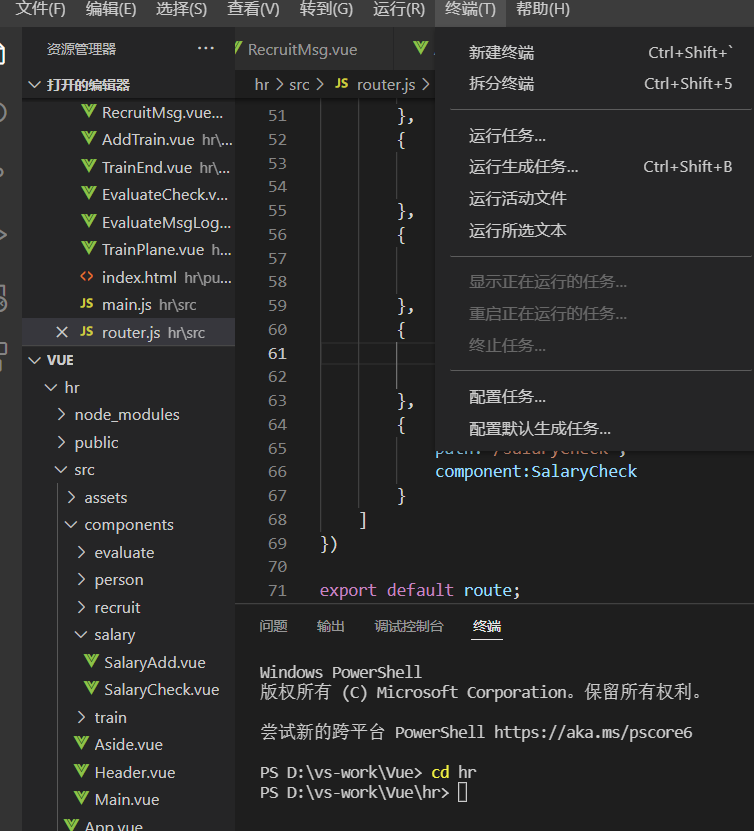Click 'export default route;' code line
The width and height of the screenshot is (754, 831).
coord(420,590)
